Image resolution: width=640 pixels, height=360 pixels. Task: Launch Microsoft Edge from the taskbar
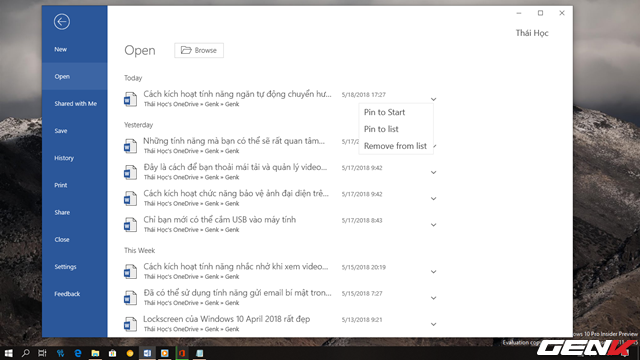78,353
